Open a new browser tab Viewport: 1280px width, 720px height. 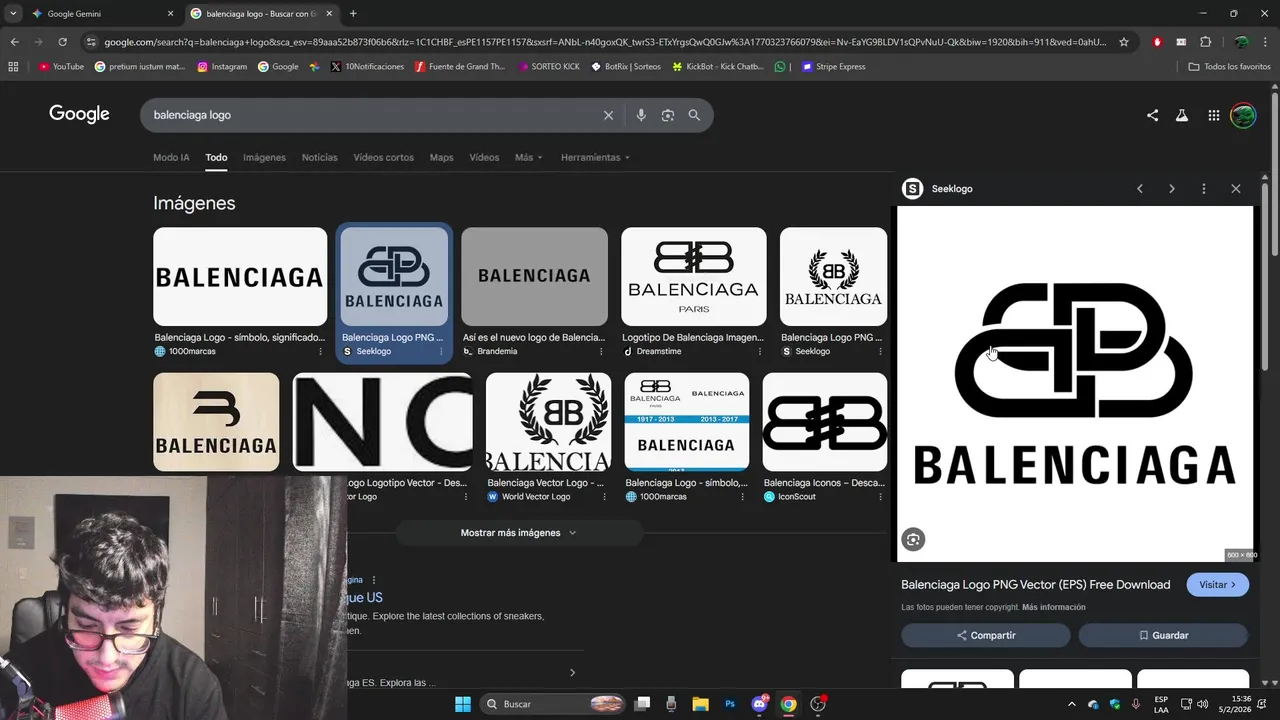click(x=353, y=14)
